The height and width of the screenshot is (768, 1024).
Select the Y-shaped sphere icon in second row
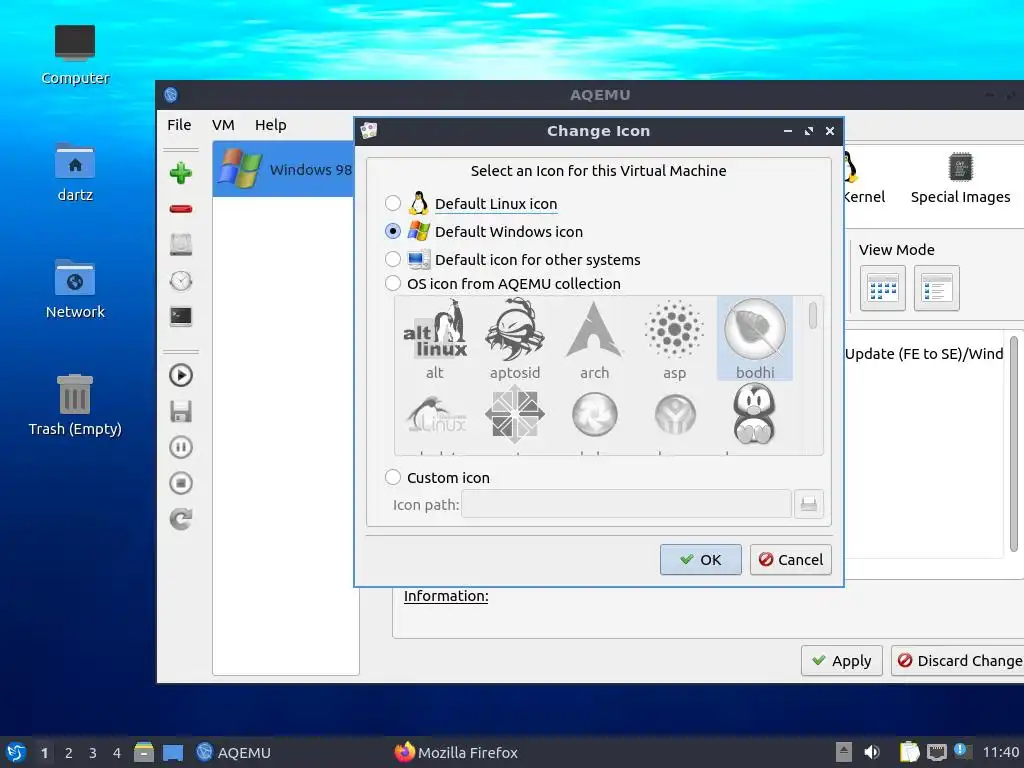click(675, 414)
